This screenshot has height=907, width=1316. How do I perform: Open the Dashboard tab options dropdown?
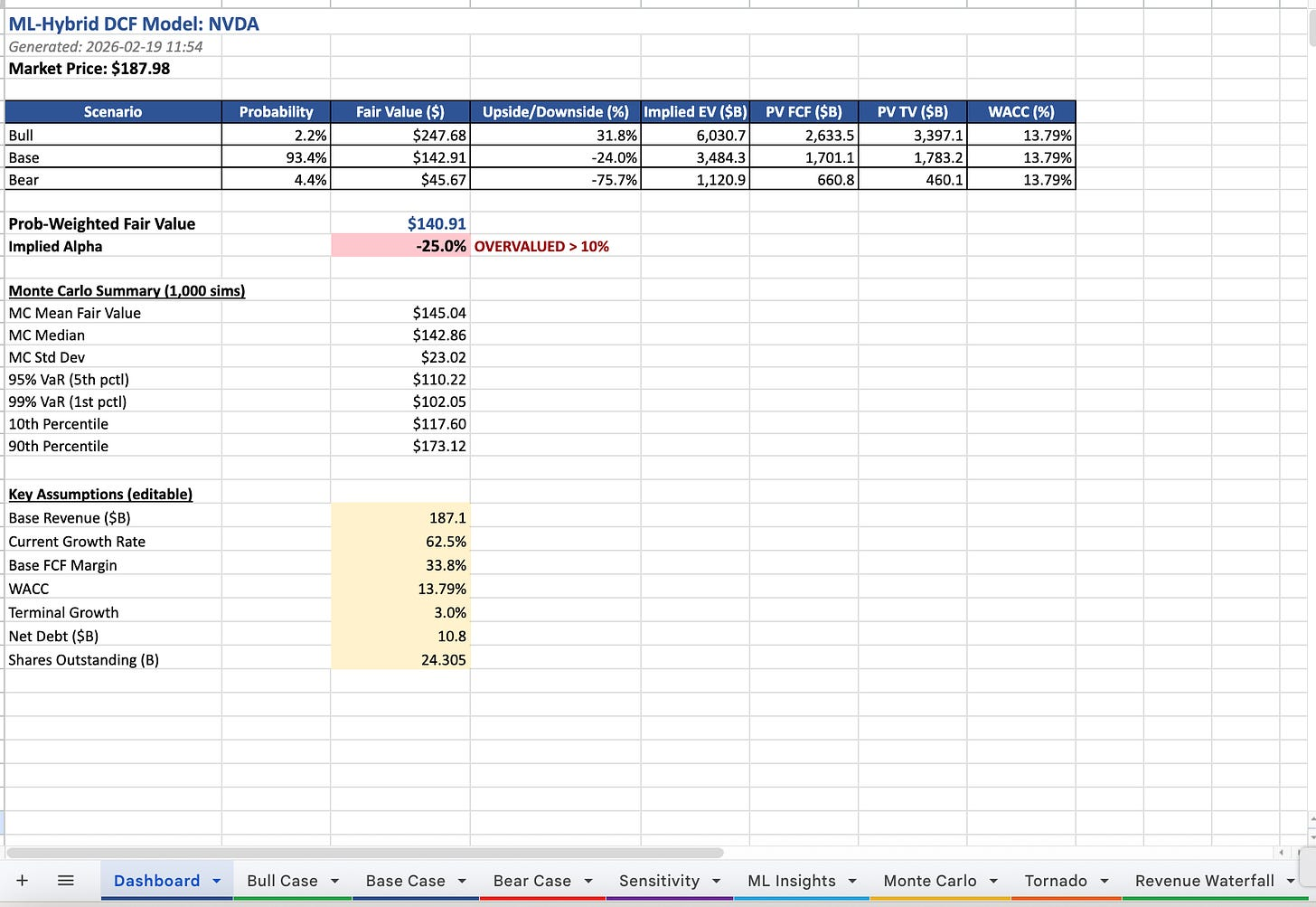click(216, 880)
